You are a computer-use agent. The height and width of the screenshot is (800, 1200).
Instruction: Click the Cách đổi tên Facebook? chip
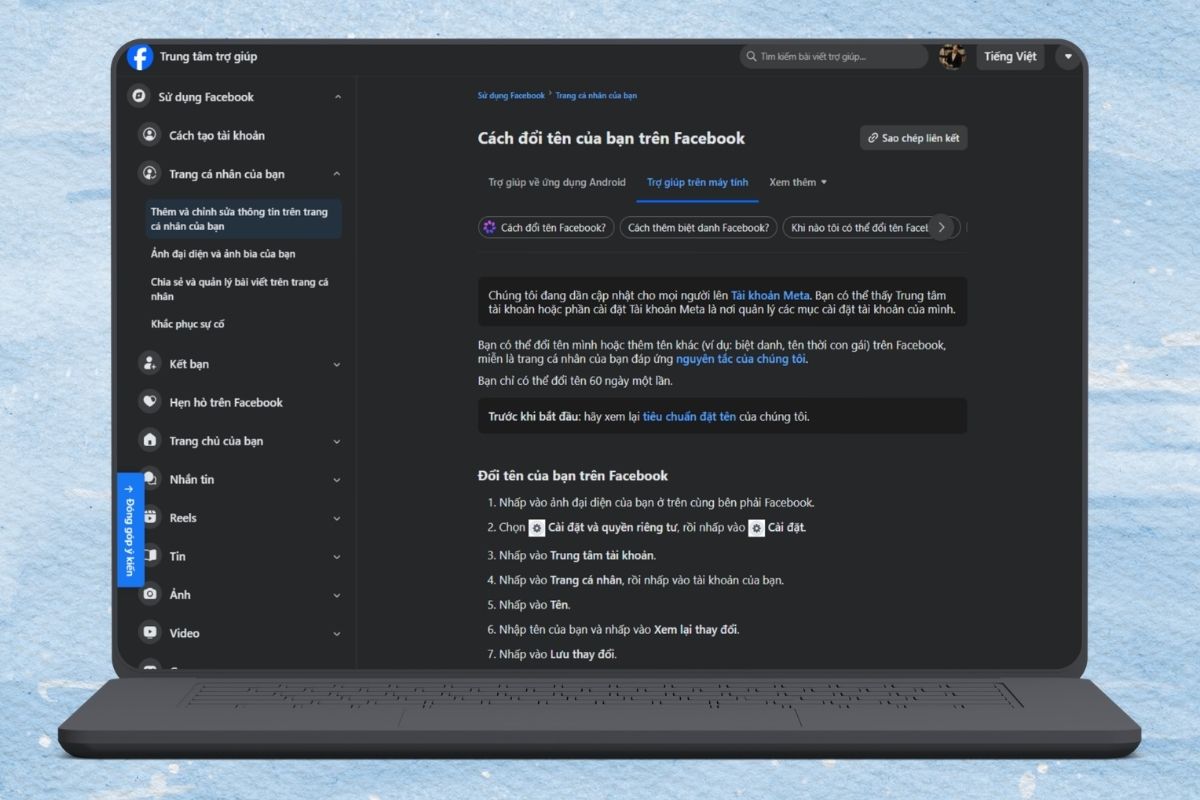(545, 228)
